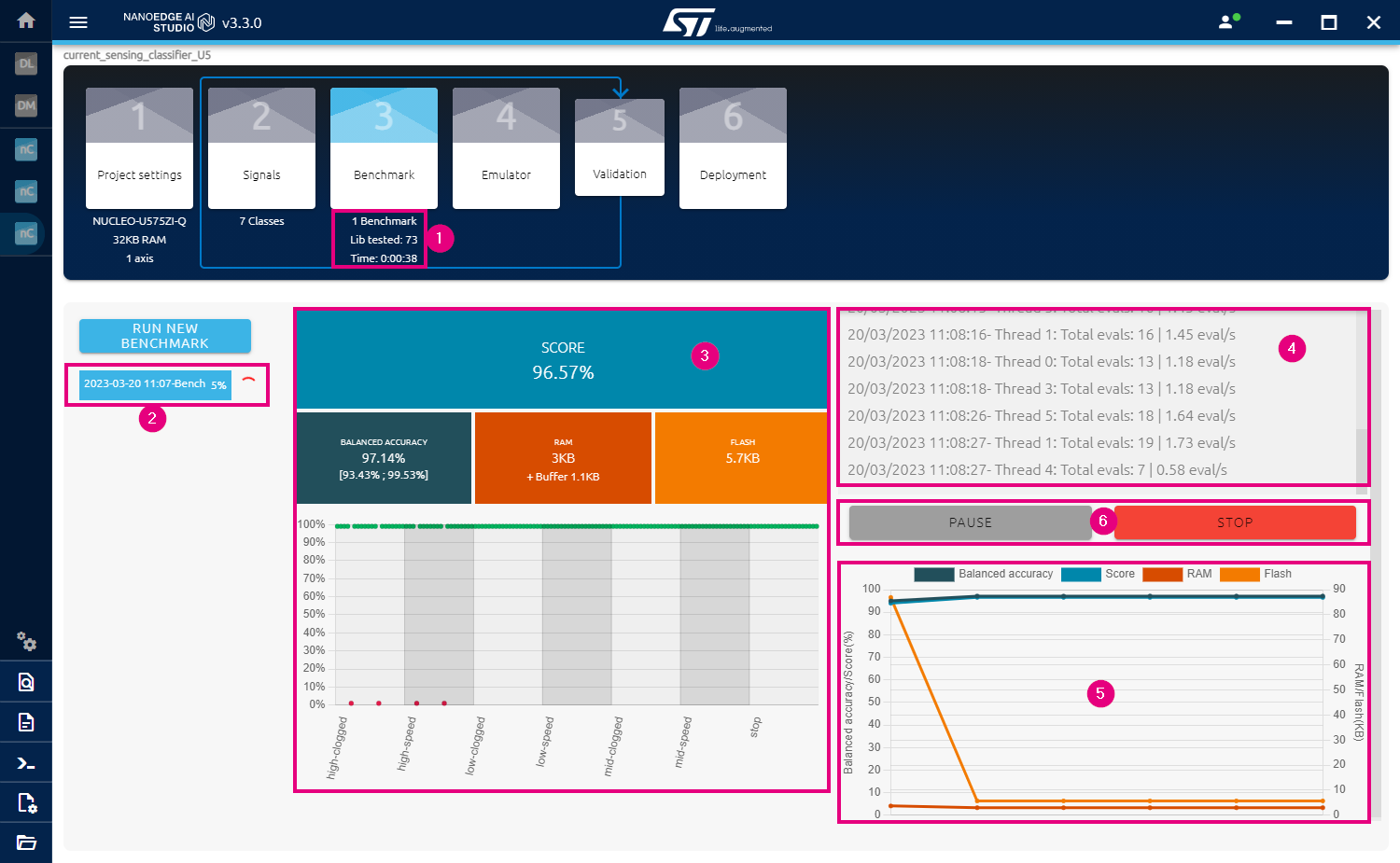Click the ST life.augmented logo
The height and width of the screenshot is (863, 1400).
(x=717, y=22)
